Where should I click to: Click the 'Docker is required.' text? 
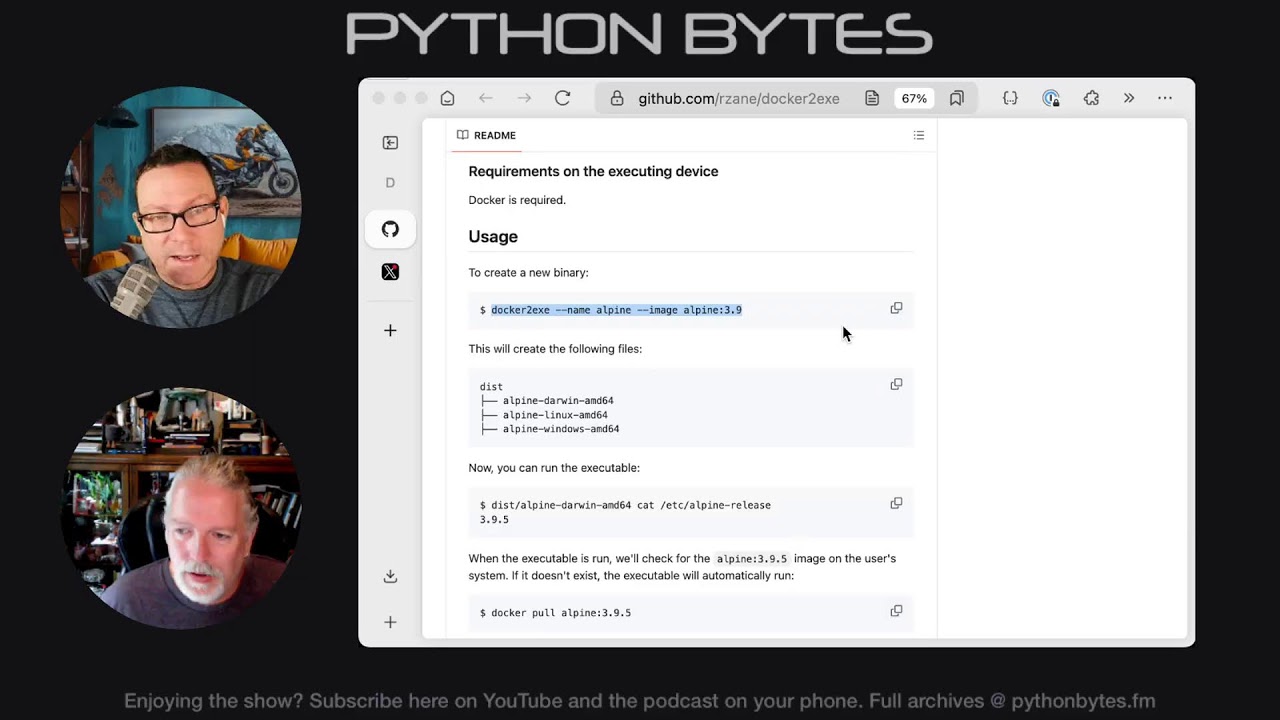517,200
